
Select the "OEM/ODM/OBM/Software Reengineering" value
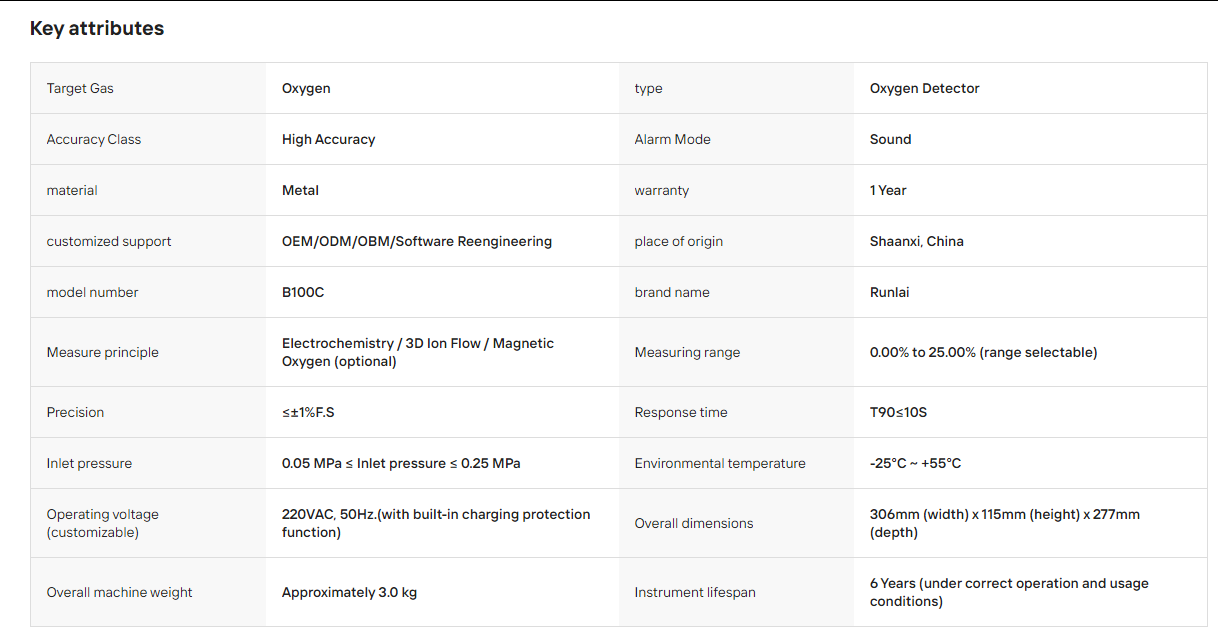coord(417,241)
